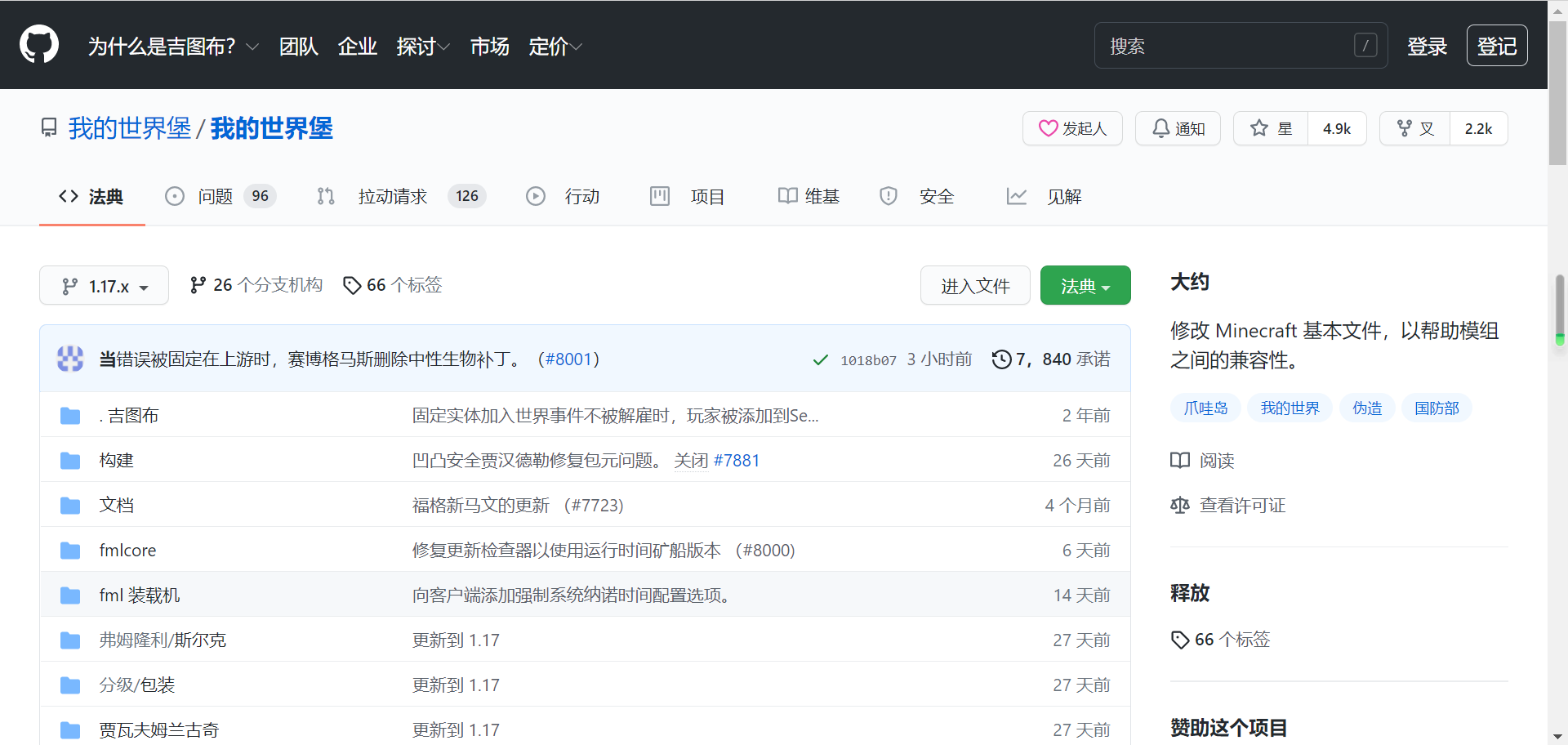This screenshot has width=1568, height=745.
Task: Click the bell icon for 通知
Action: (x=1160, y=128)
